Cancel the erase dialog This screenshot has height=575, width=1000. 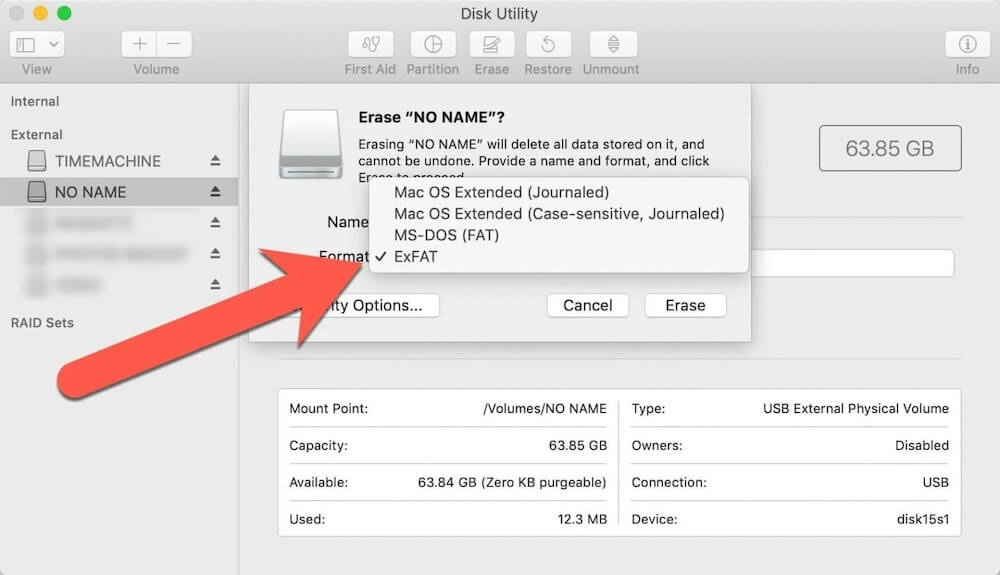(x=587, y=305)
